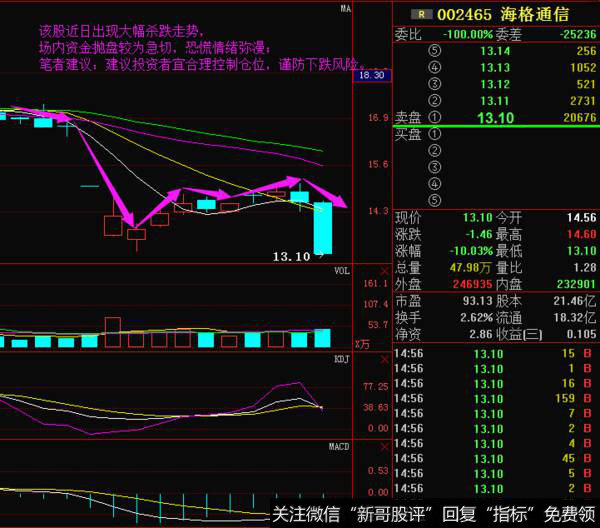Click the circled 5 buy level icon
This screenshot has width=600, height=528.
tap(435, 200)
